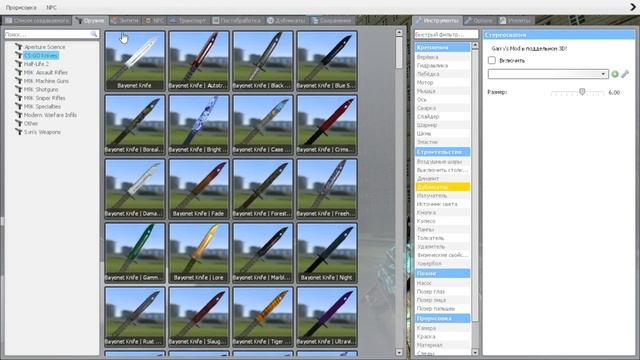Open the Прорисовка menu in top bar
Screen dimensions: 640x360
21,7
